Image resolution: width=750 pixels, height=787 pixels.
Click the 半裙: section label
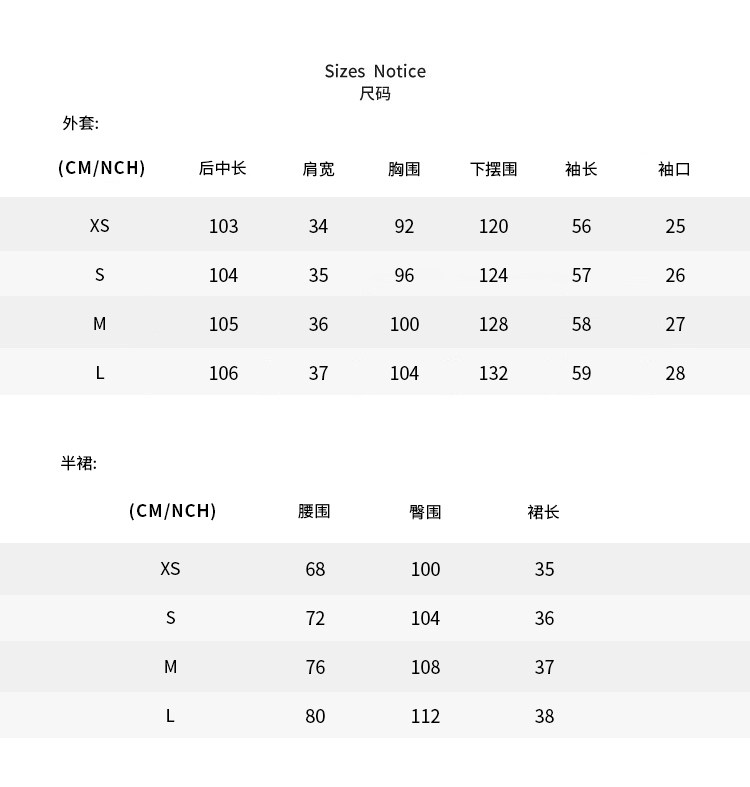point(79,463)
